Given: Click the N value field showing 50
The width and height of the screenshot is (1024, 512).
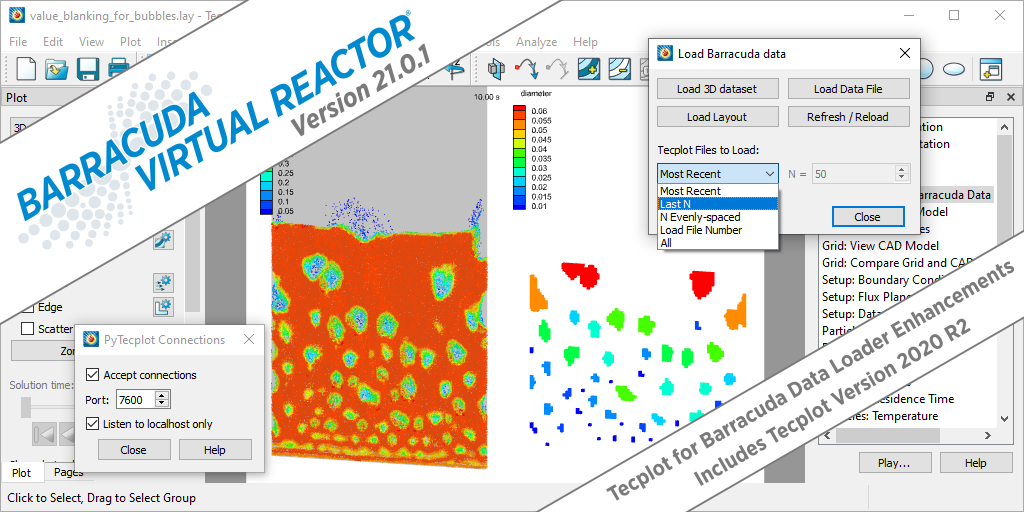Looking at the screenshot, I should click(x=854, y=174).
